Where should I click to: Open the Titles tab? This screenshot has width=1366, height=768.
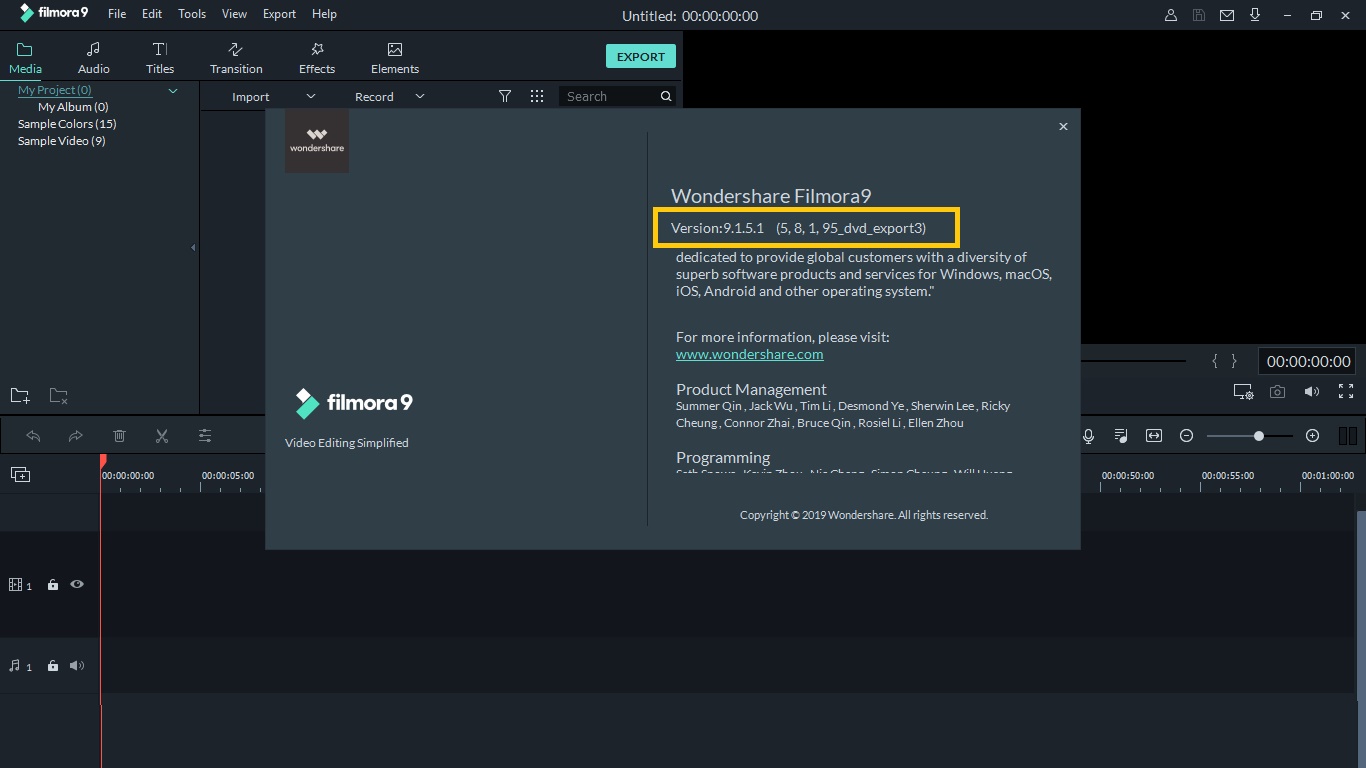pyautogui.click(x=160, y=58)
